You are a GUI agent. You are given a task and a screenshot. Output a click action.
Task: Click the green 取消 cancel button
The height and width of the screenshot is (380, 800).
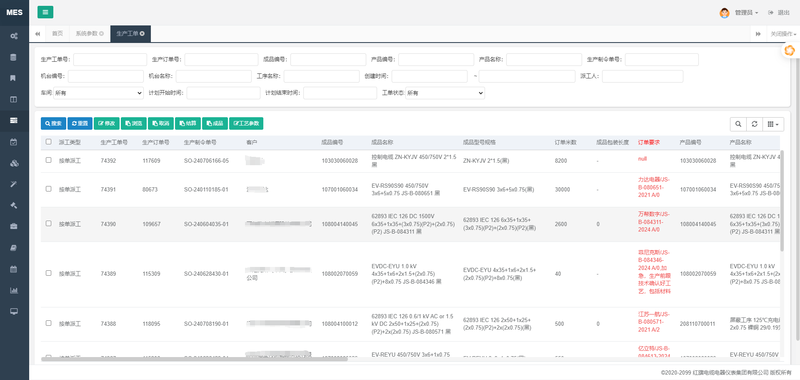tap(161, 123)
